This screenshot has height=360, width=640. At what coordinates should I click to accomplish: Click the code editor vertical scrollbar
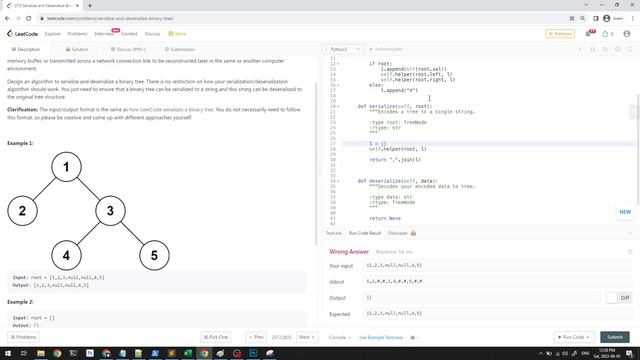pos(638,149)
